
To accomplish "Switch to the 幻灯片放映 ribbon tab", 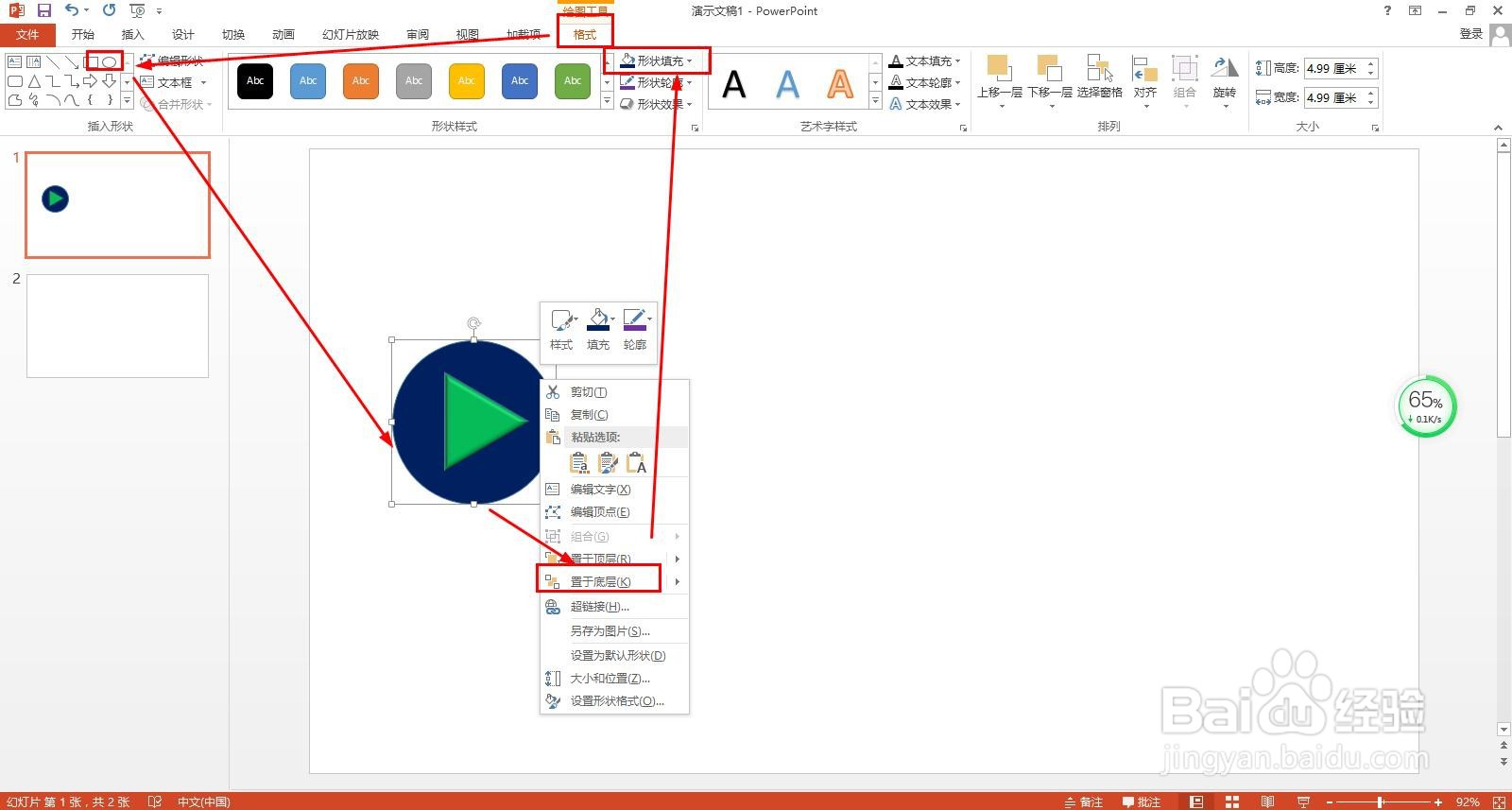I will [x=351, y=34].
